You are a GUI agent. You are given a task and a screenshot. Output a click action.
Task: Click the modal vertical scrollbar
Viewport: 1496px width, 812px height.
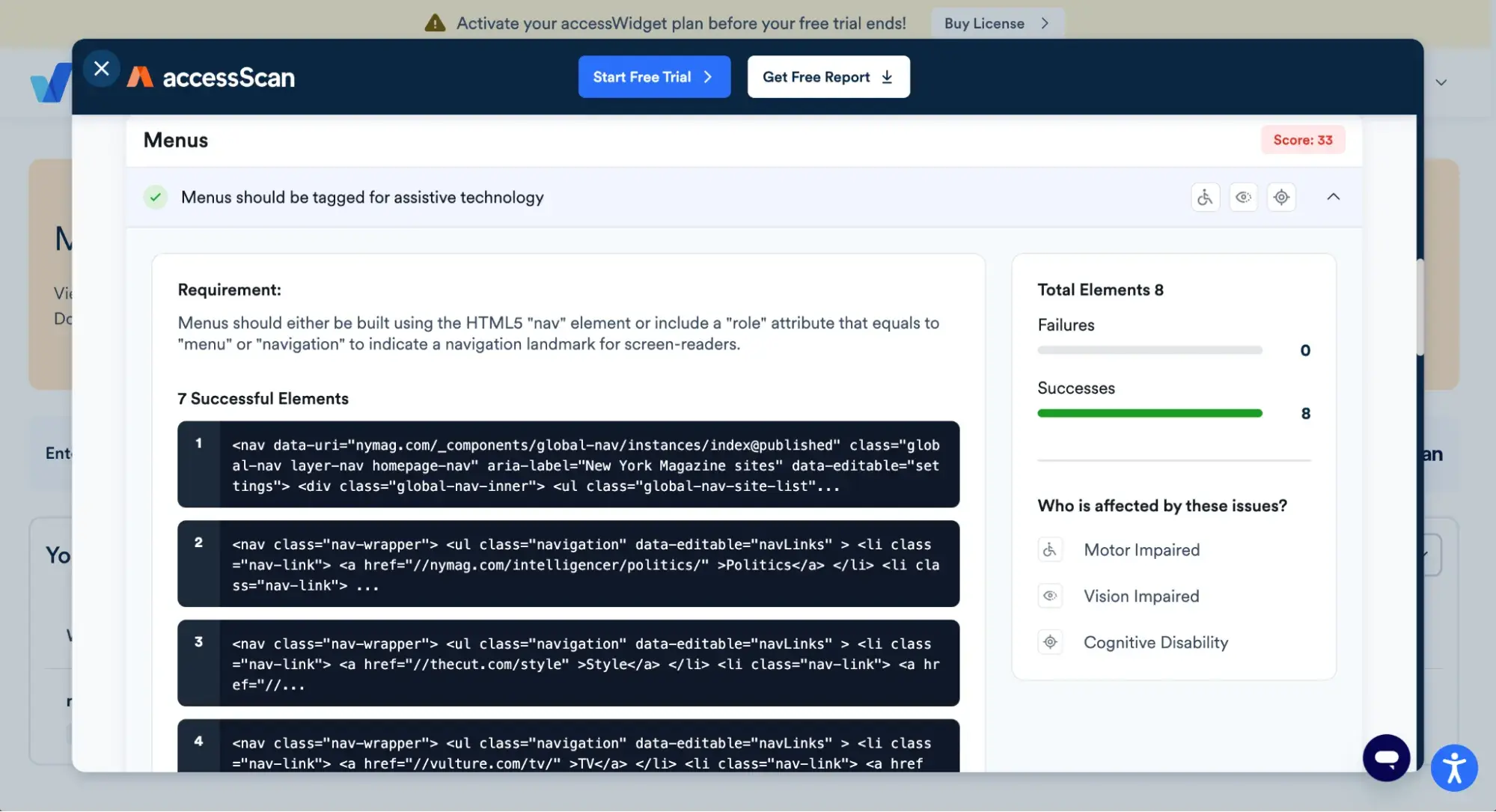tap(1419, 307)
